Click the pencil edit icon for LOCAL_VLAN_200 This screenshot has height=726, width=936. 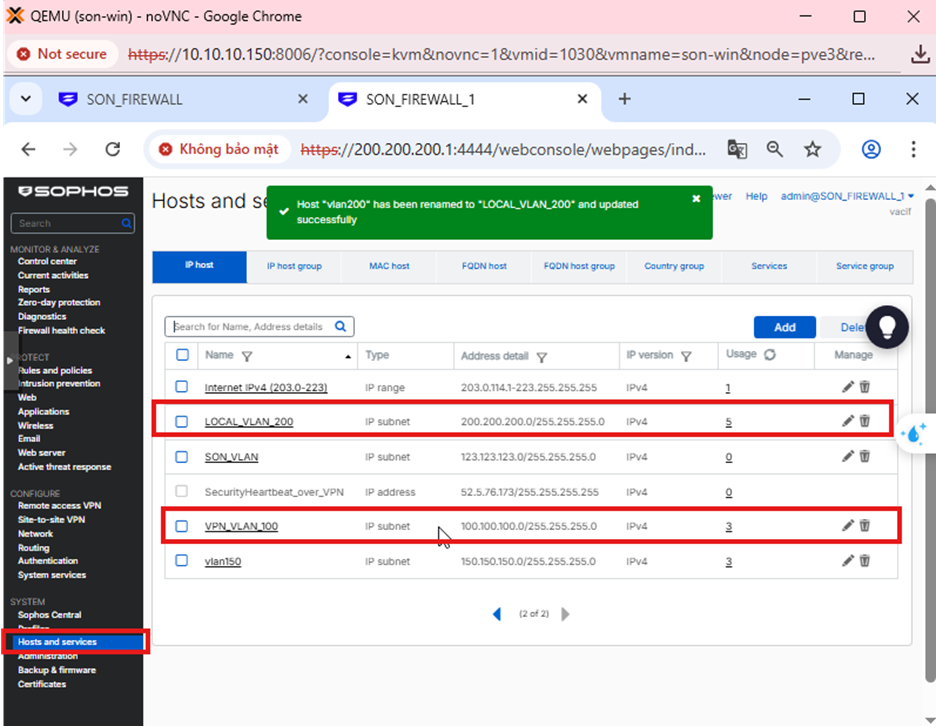point(848,421)
